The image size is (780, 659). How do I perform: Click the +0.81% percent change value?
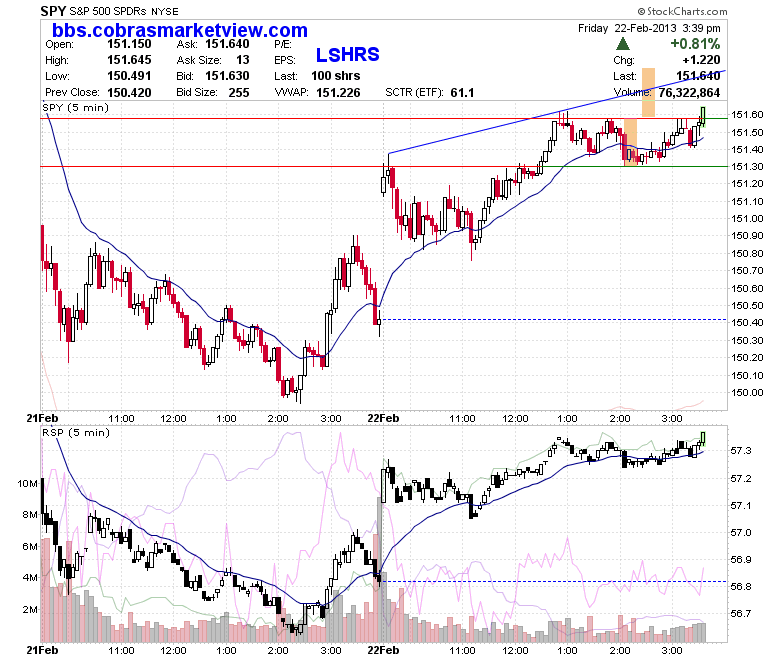coord(695,44)
